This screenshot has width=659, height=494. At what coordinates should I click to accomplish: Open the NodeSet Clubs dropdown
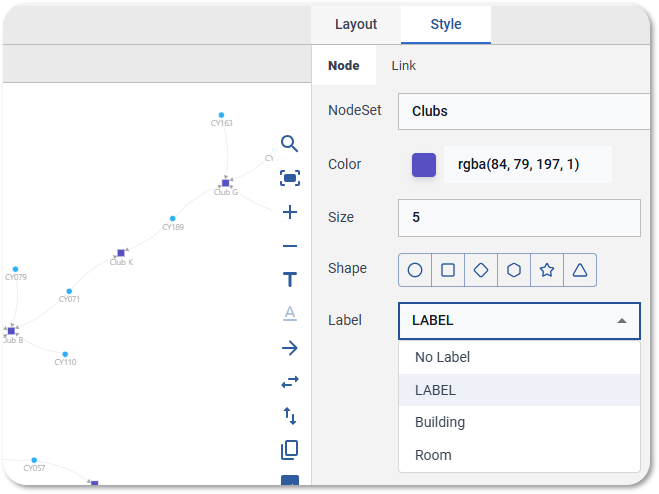point(524,111)
